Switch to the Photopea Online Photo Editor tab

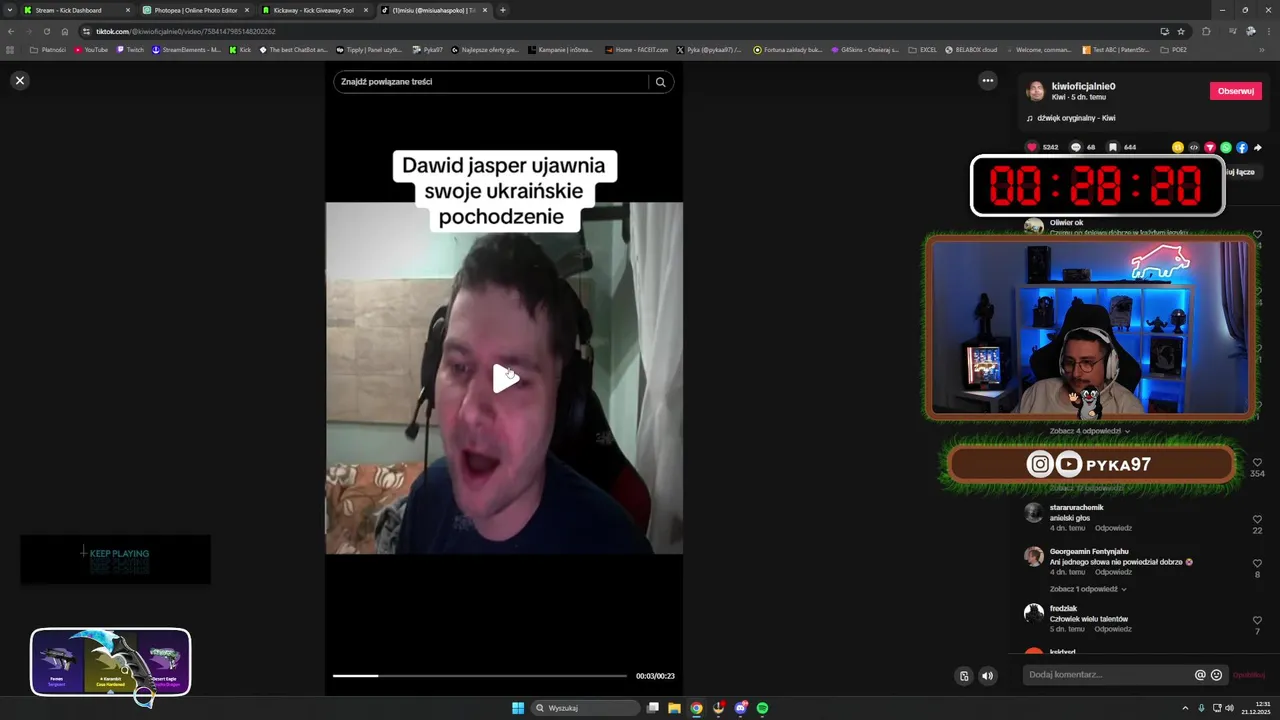pyautogui.click(x=195, y=10)
